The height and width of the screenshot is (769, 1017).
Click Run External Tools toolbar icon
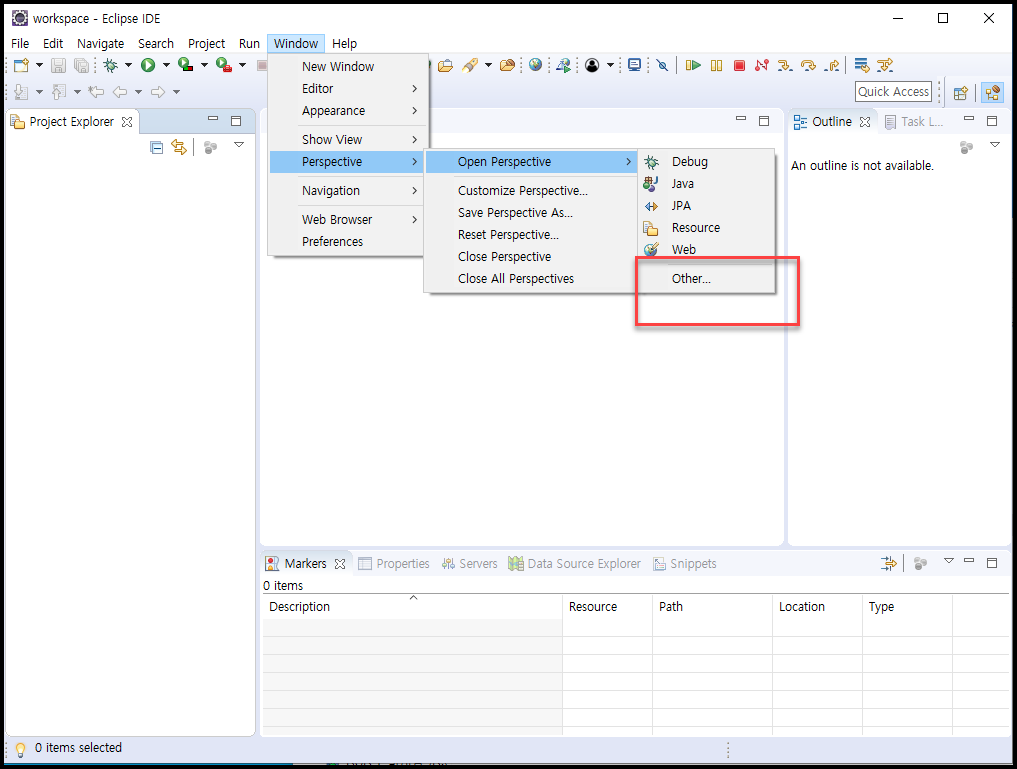click(224, 65)
